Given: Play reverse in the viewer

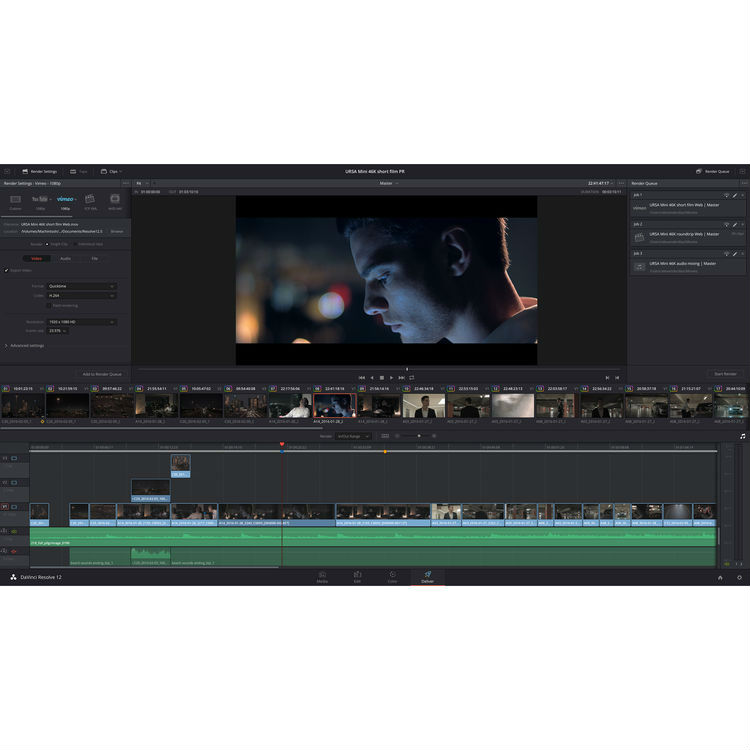Looking at the screenshot, I should pos(372,378).
